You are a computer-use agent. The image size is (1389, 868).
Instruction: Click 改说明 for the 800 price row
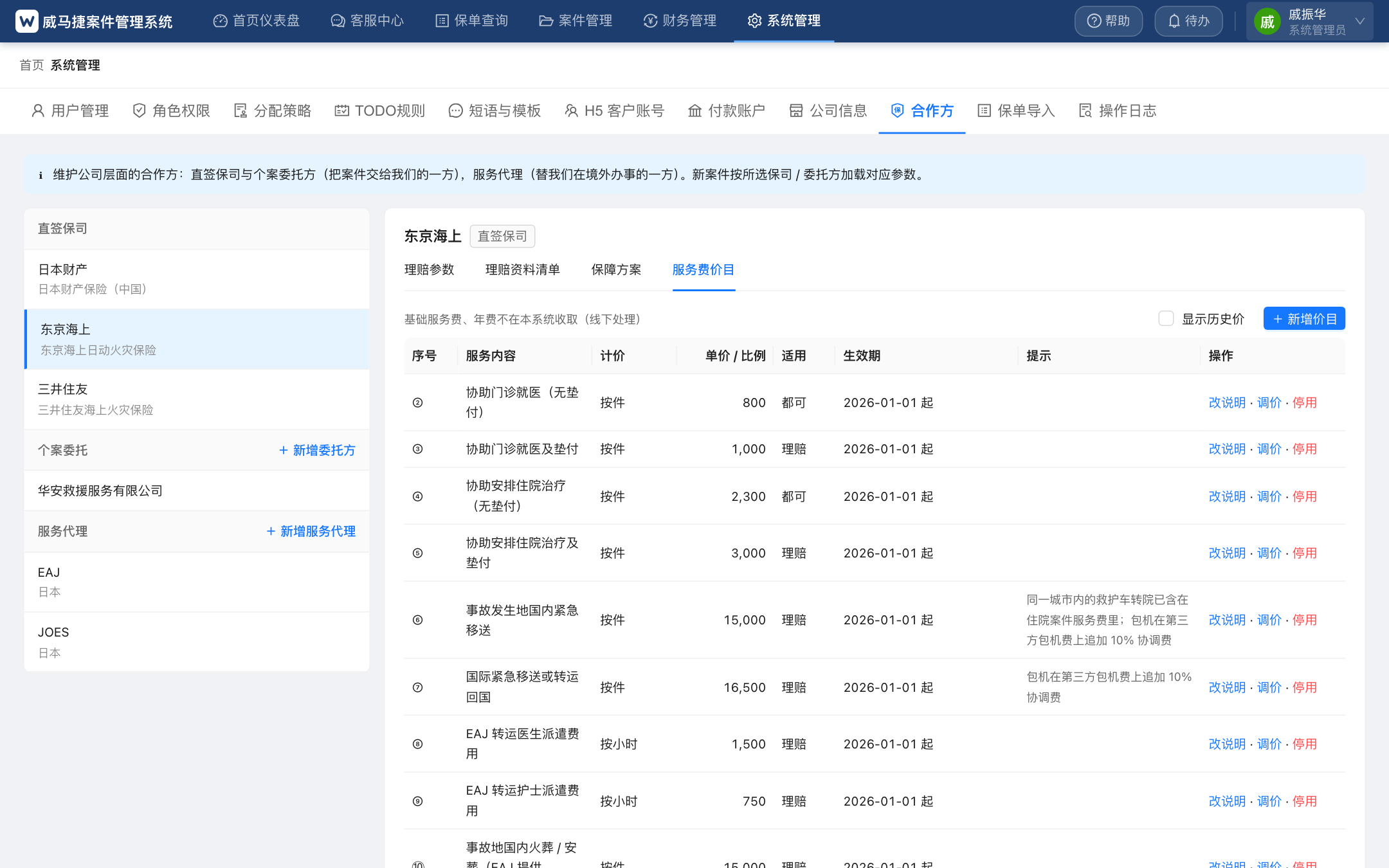click(1227, 402)
